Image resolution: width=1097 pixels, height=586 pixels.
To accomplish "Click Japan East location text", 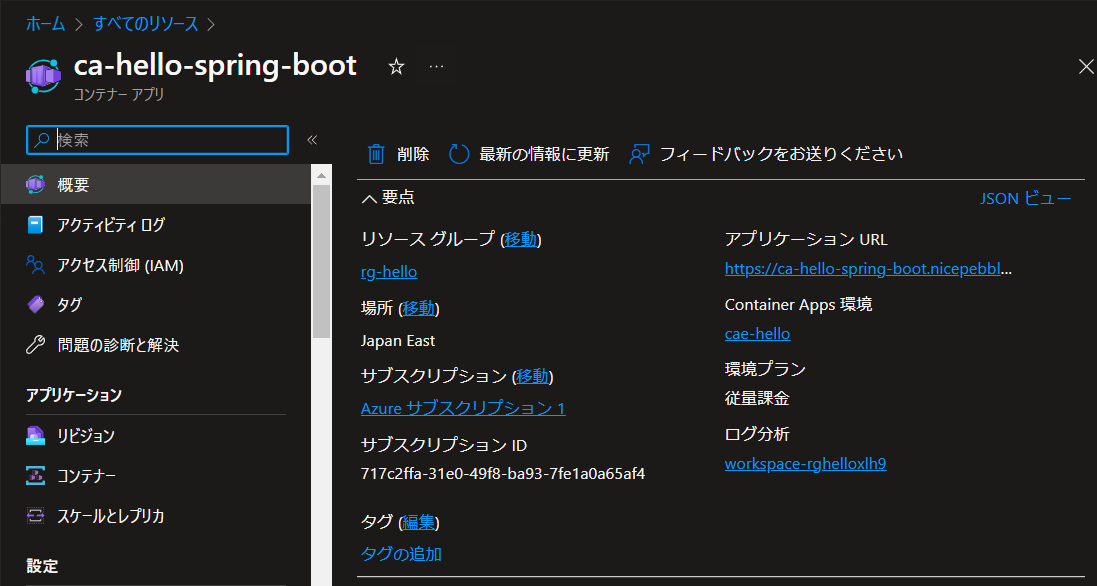I will click(x=398, y=341).
